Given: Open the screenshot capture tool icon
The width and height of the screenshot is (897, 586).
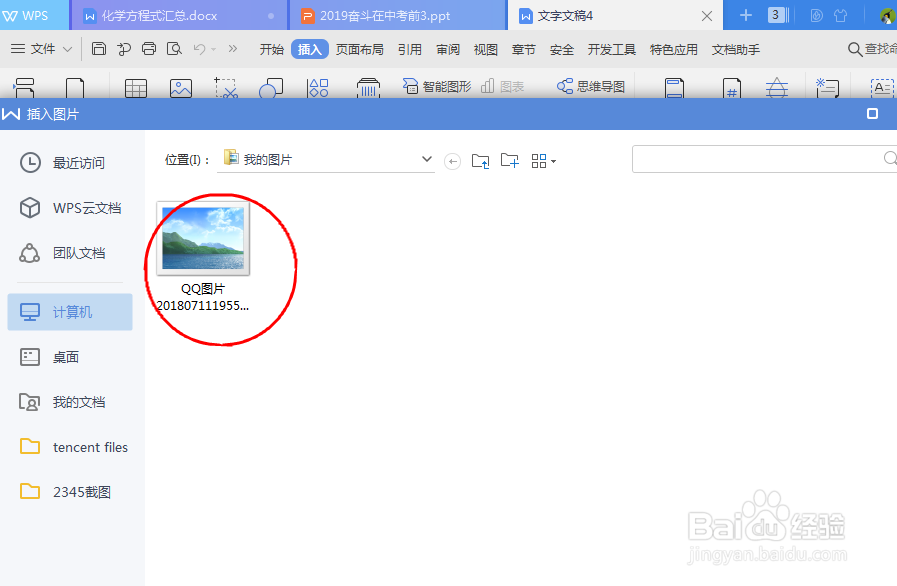Looking at the screenshot, I should pos(226,88).
